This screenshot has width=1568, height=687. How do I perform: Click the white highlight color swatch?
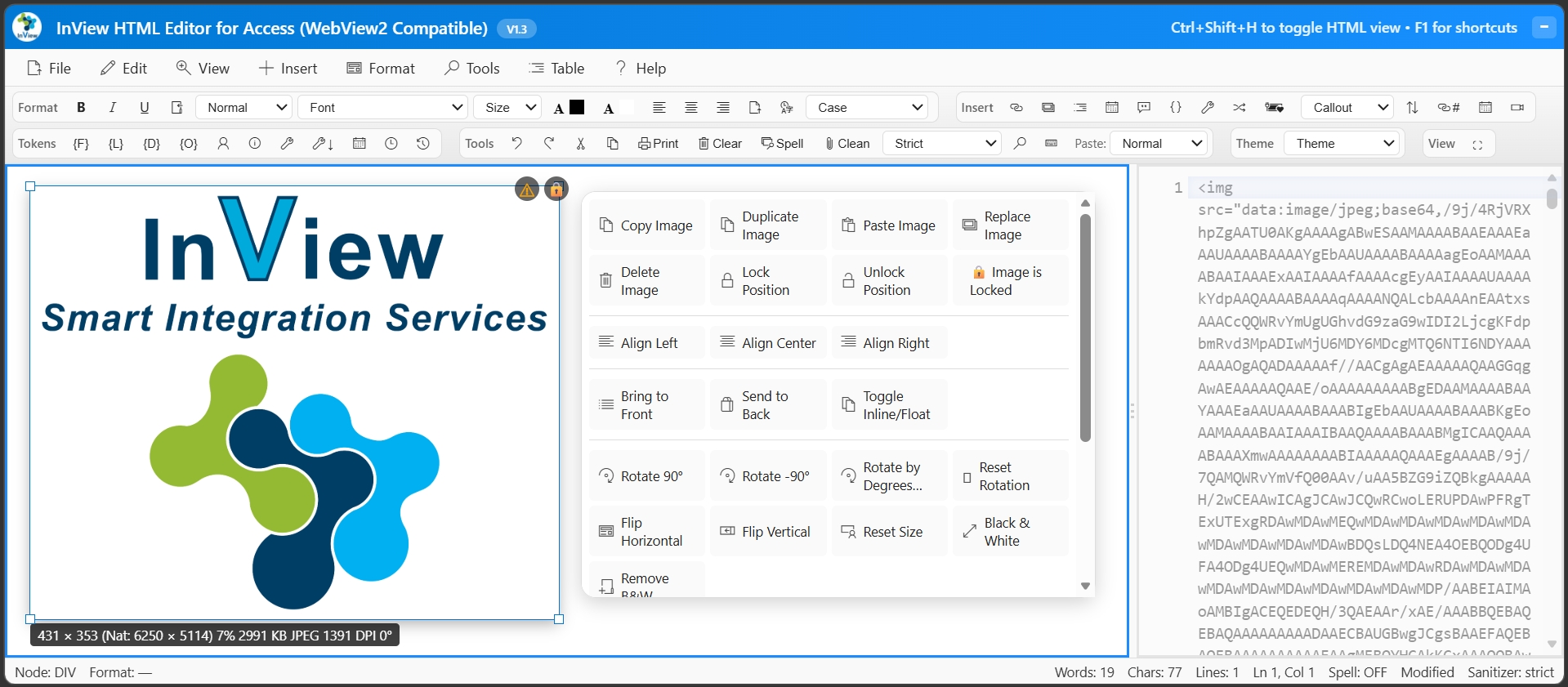coord(627,107)
